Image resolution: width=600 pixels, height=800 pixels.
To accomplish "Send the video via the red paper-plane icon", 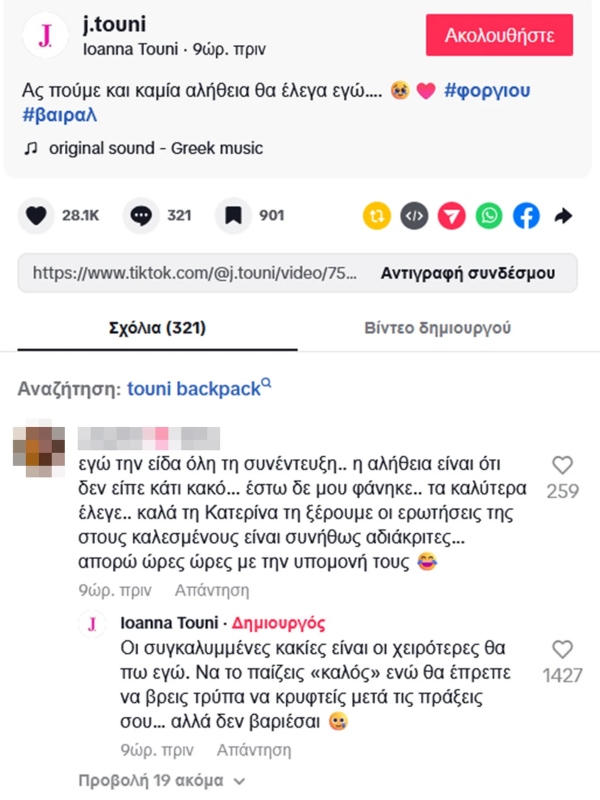I will click(x=451, y=215).
